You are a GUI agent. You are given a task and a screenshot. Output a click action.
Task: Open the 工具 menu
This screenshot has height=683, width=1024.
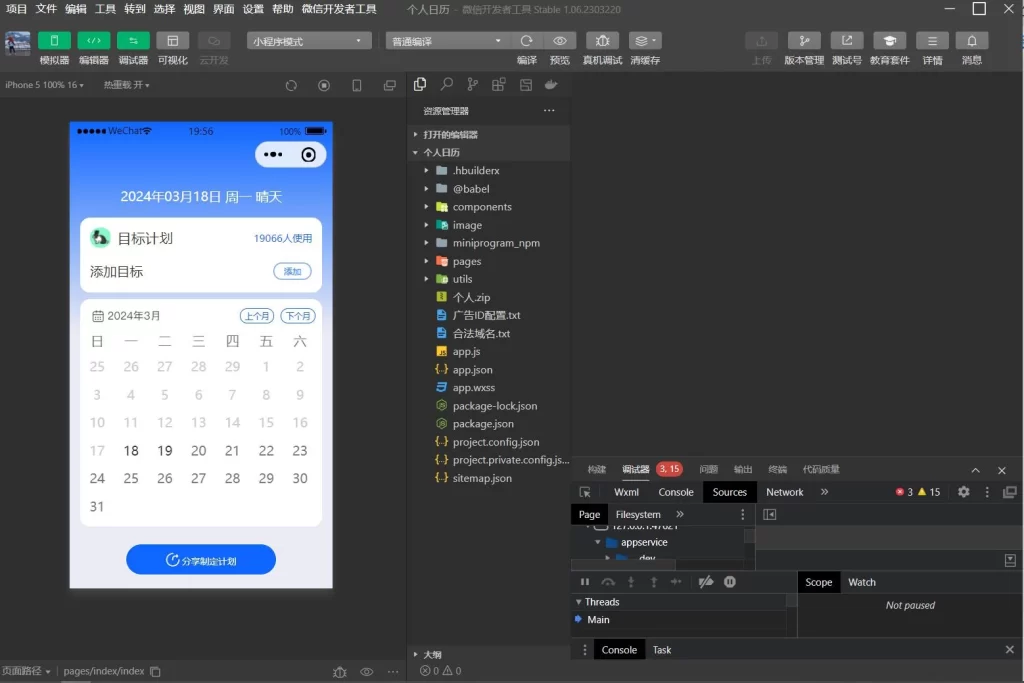coord(106,9)
